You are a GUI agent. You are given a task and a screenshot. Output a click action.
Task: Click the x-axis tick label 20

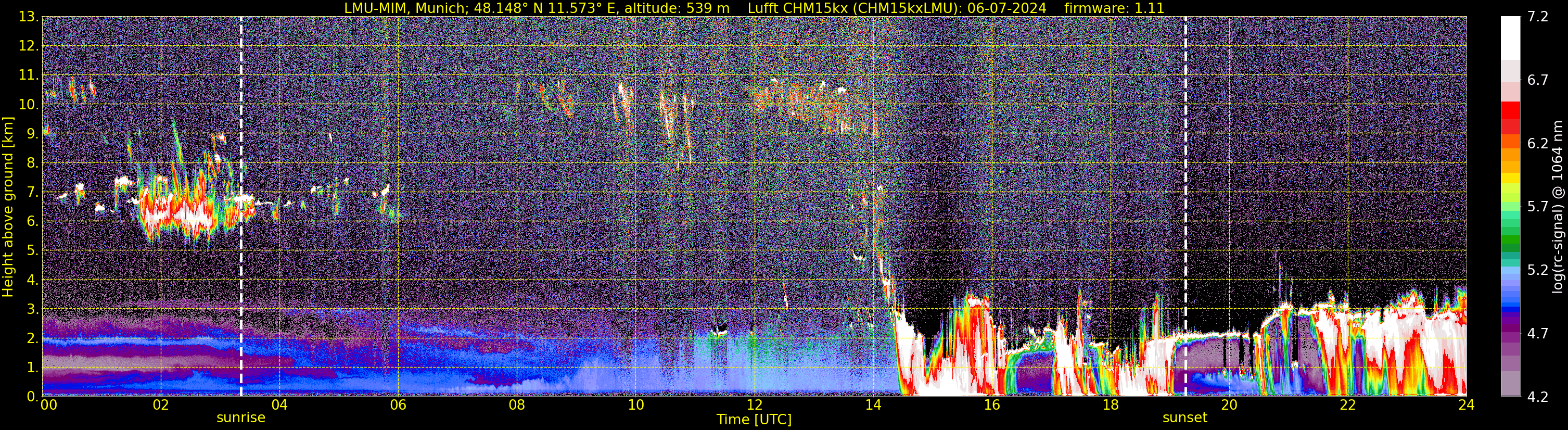(x=1229, y=405)
